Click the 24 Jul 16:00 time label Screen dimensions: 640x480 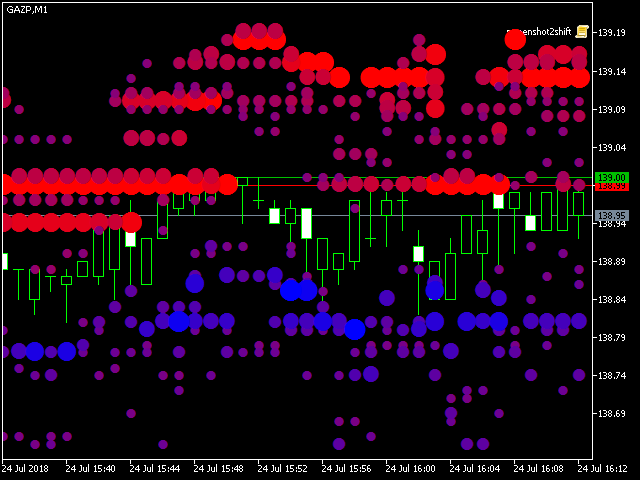point(411,468)
